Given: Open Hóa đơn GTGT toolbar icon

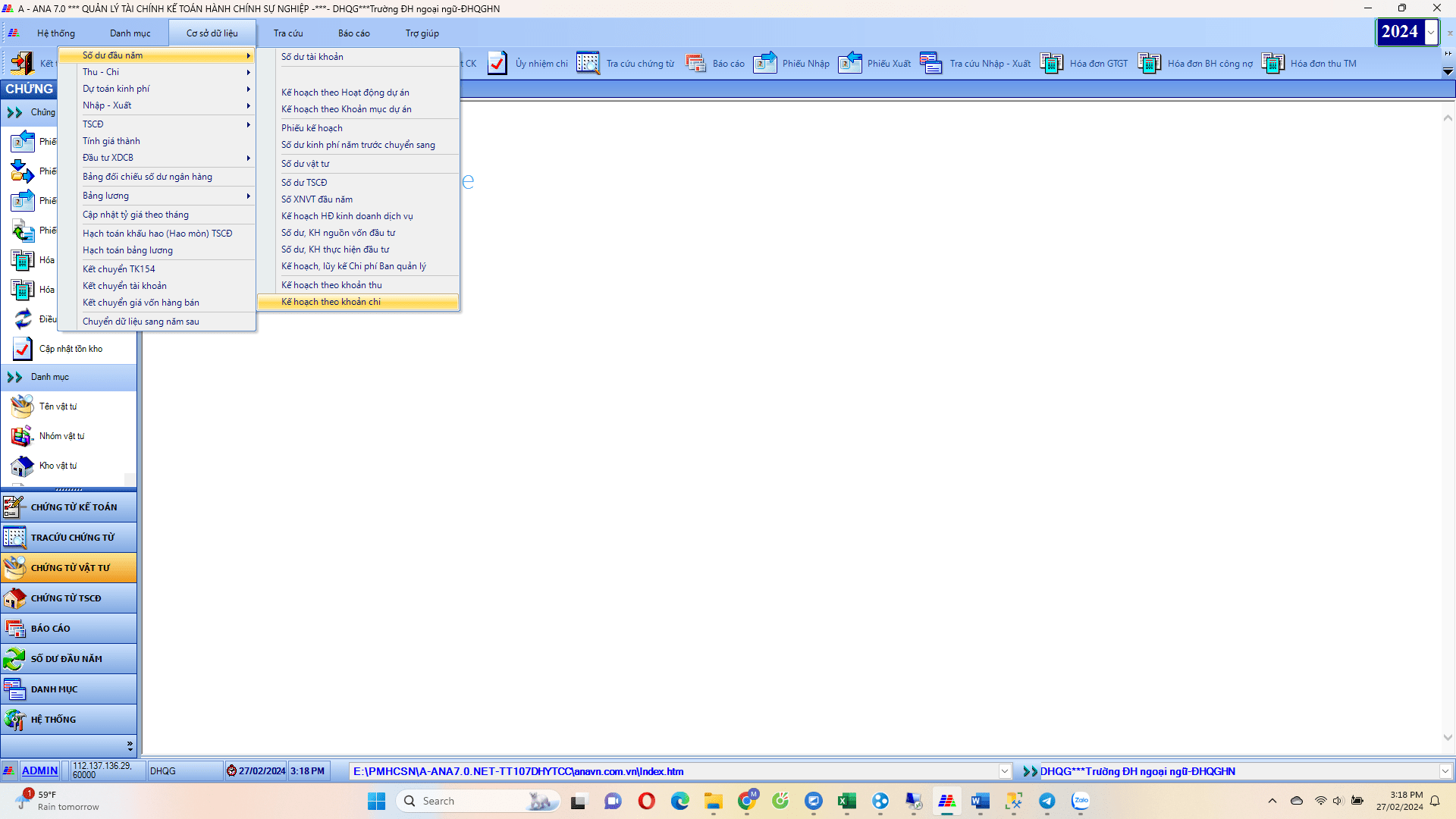Looking at the screenshot, I should pos(1051,63).
